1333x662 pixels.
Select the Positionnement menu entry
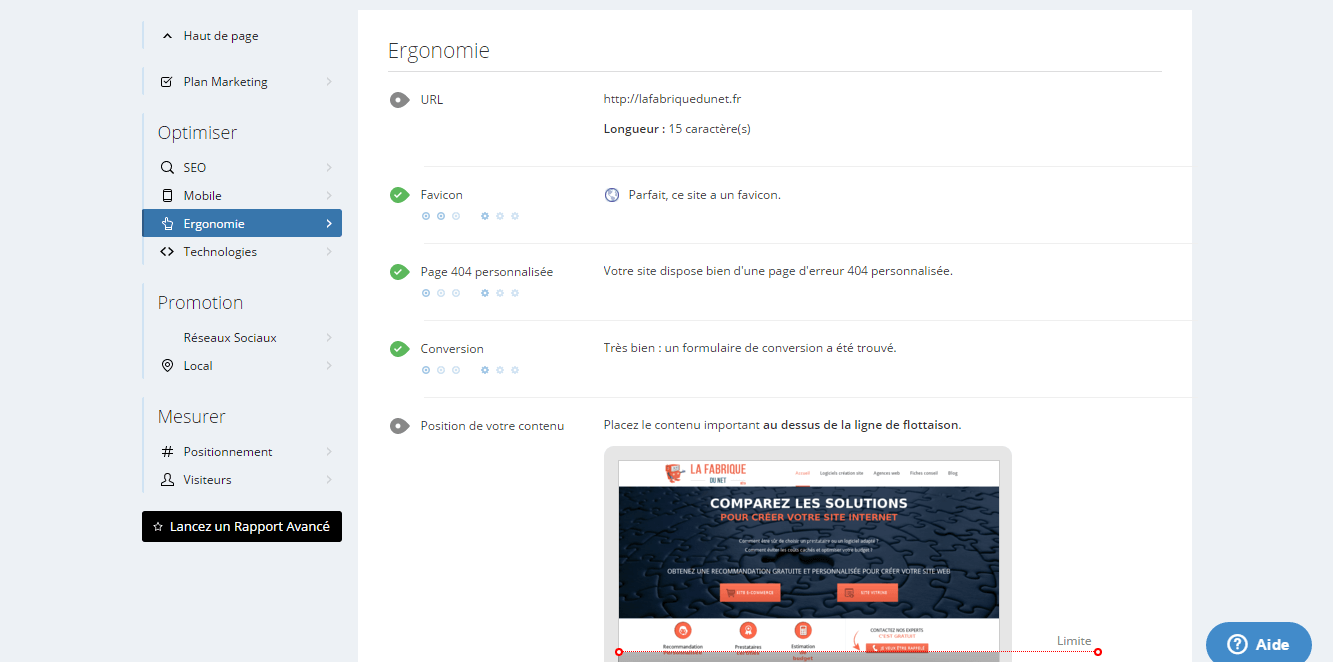pos(242,452)
